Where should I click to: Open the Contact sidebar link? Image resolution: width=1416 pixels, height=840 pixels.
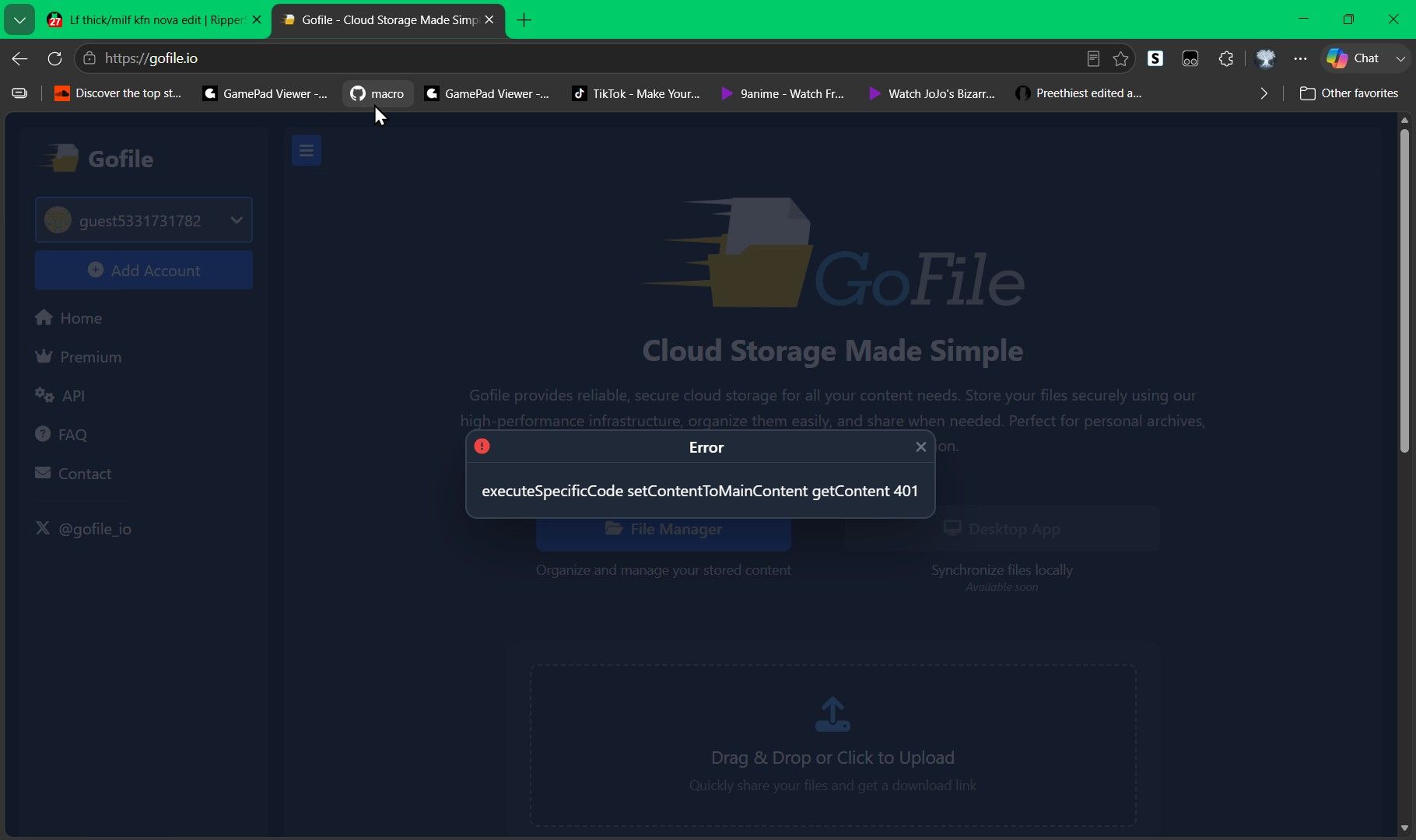pos(73,474)
